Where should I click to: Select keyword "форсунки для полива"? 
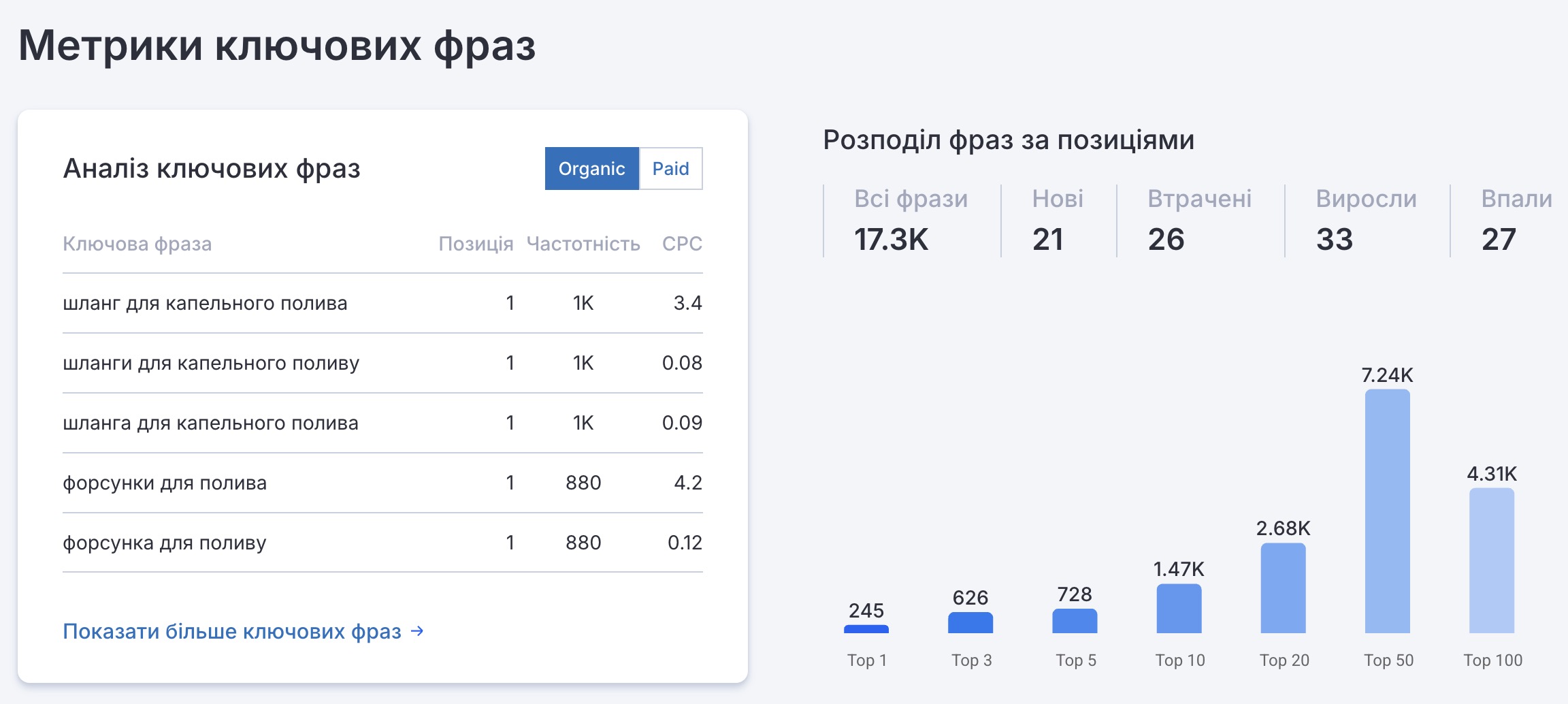[165, 483]
